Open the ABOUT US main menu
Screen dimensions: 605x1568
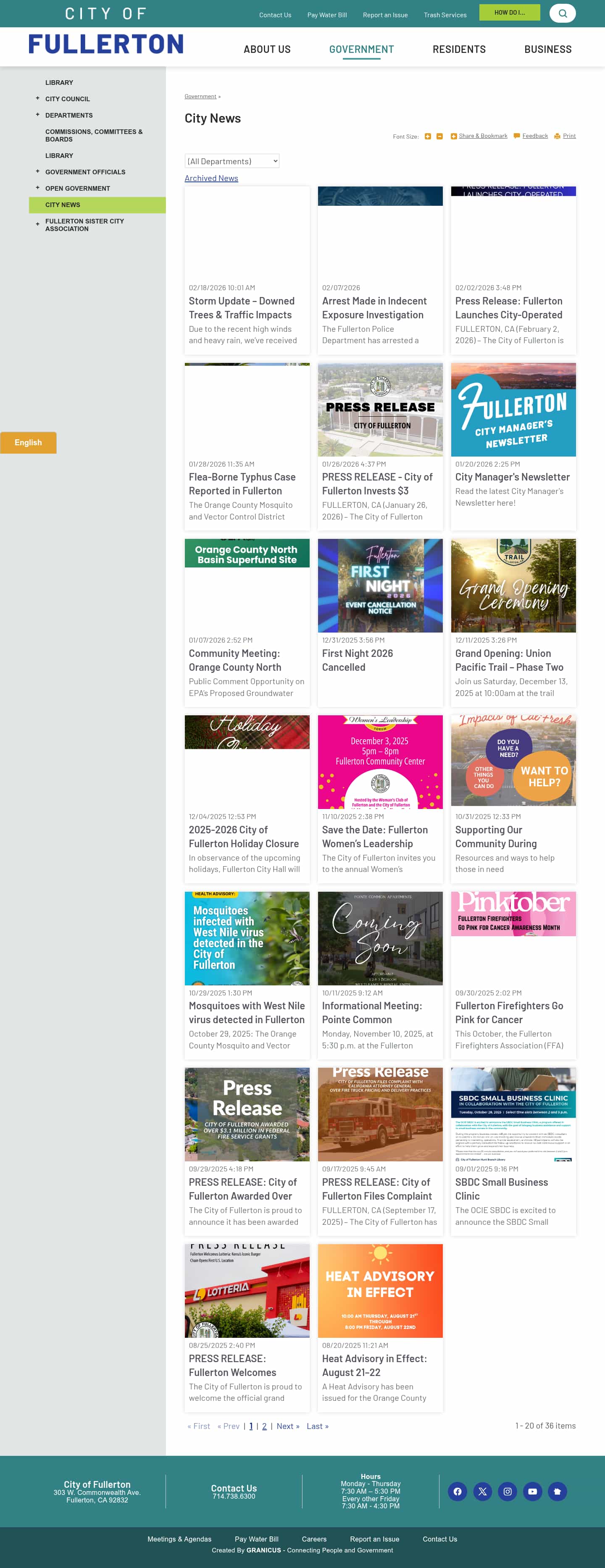coord(267,49)
